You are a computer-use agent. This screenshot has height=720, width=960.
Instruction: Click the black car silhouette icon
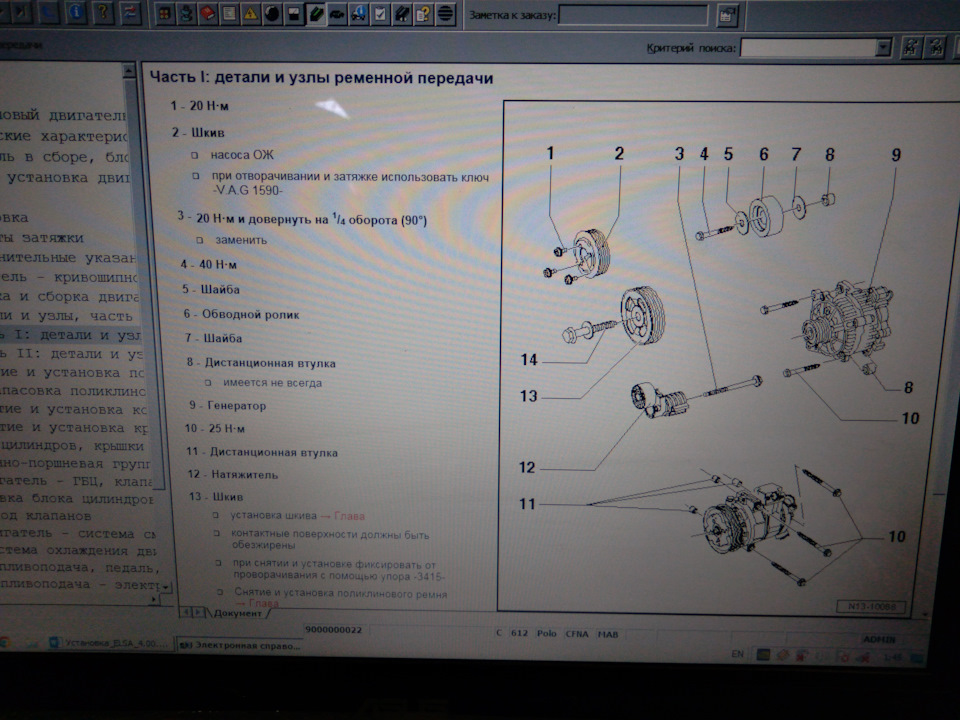(337, 14)
